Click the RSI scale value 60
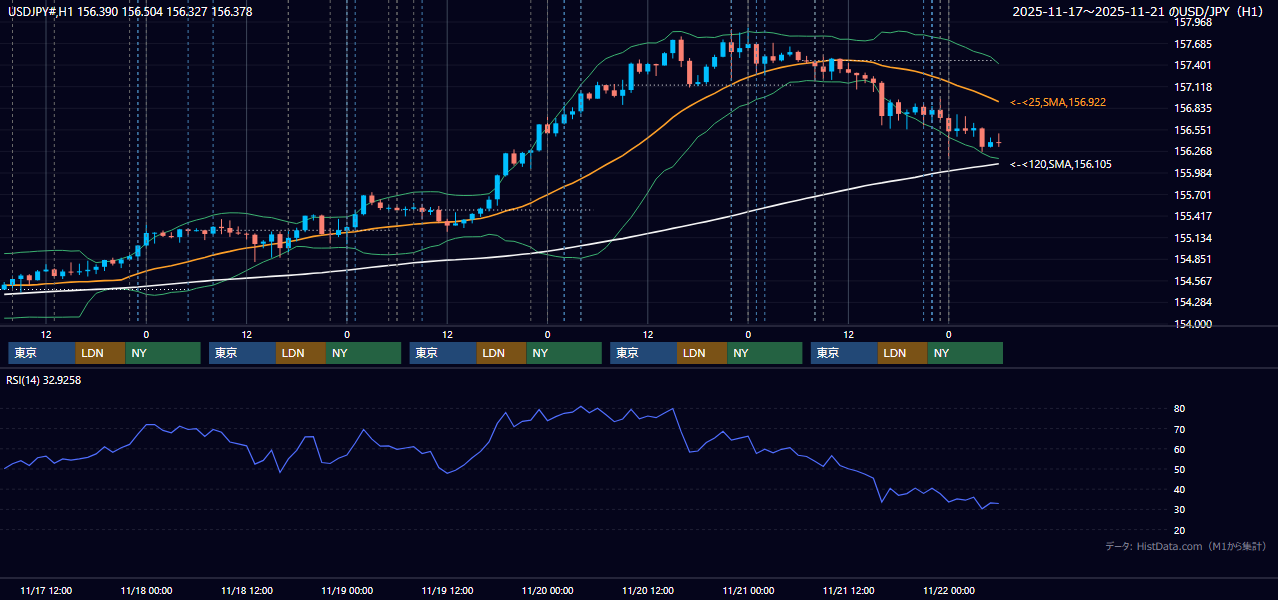 coord(1180,449)
